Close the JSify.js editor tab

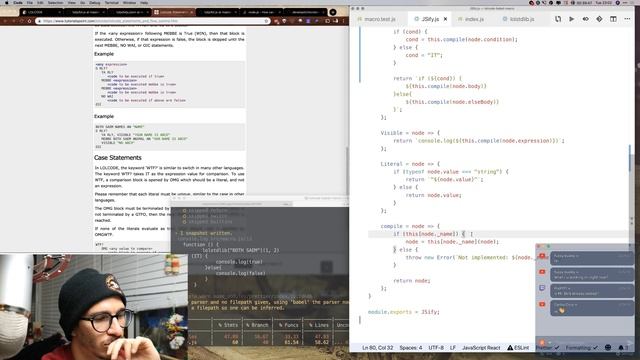pos(446,19)
